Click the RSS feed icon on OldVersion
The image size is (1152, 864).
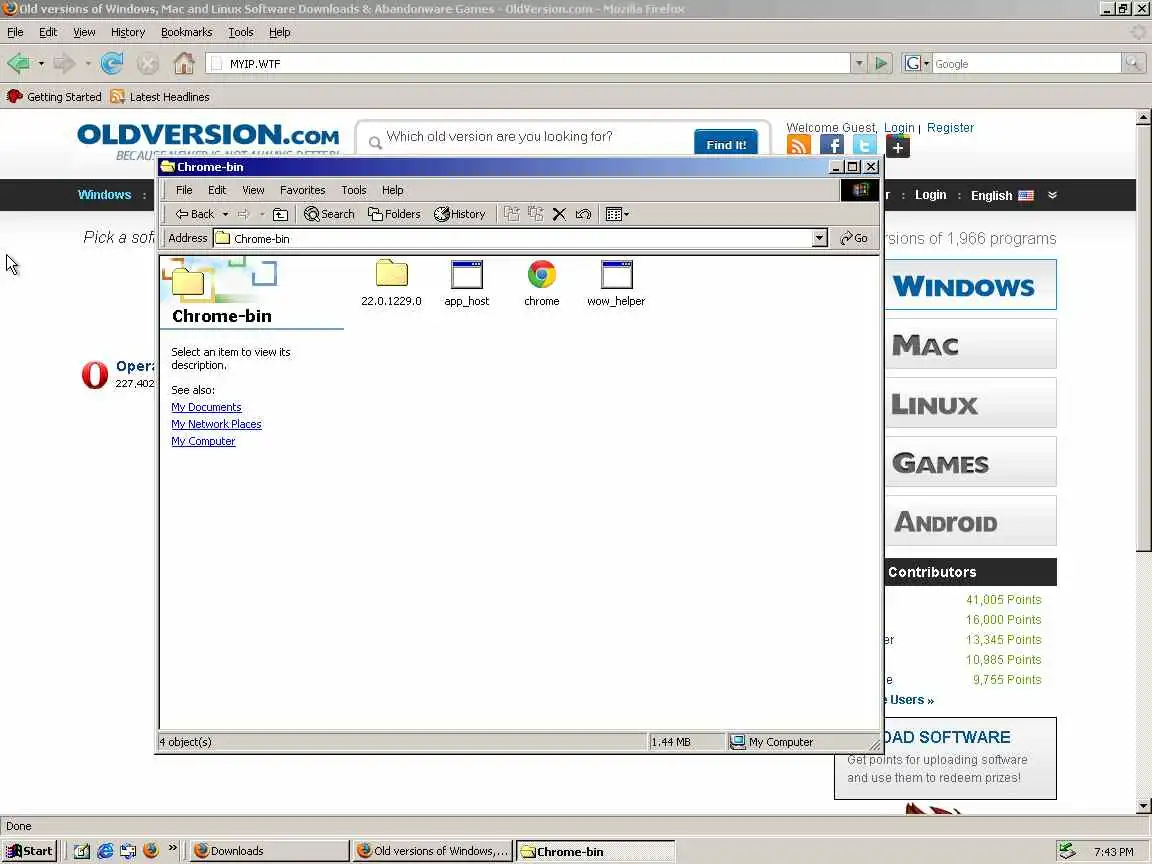tap(799, 145)
